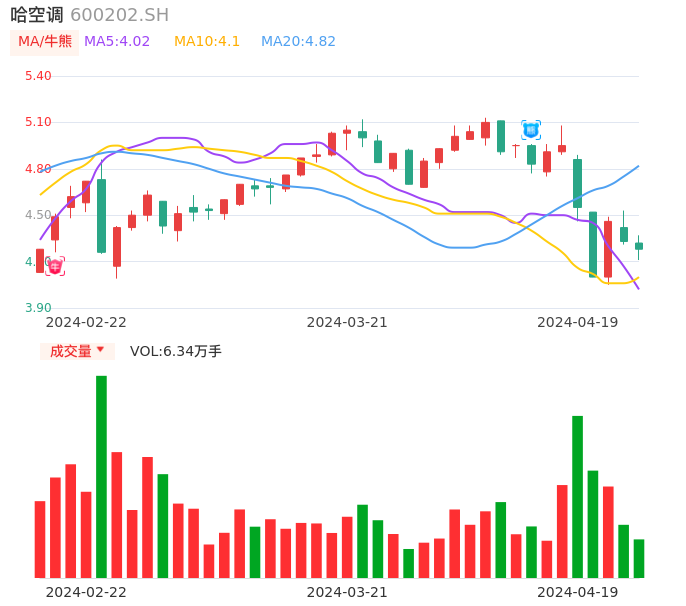
Task: Click the 哈空调 stock name
Action: tap(37, 15)
